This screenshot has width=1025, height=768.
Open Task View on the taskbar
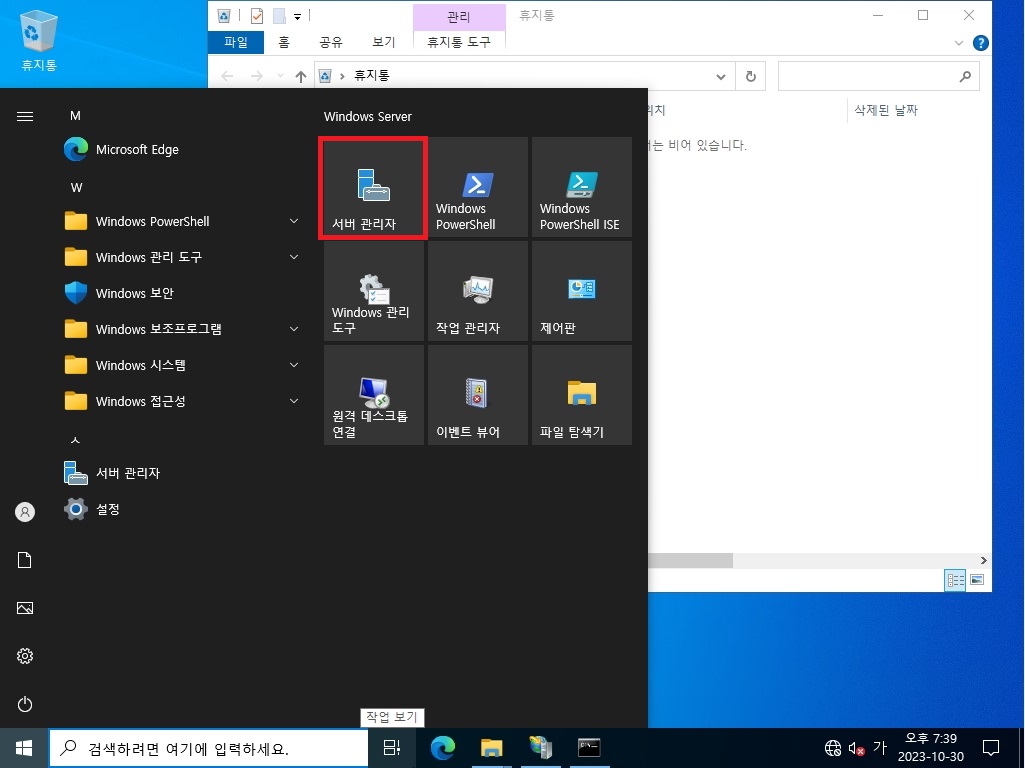pos(391,748)
